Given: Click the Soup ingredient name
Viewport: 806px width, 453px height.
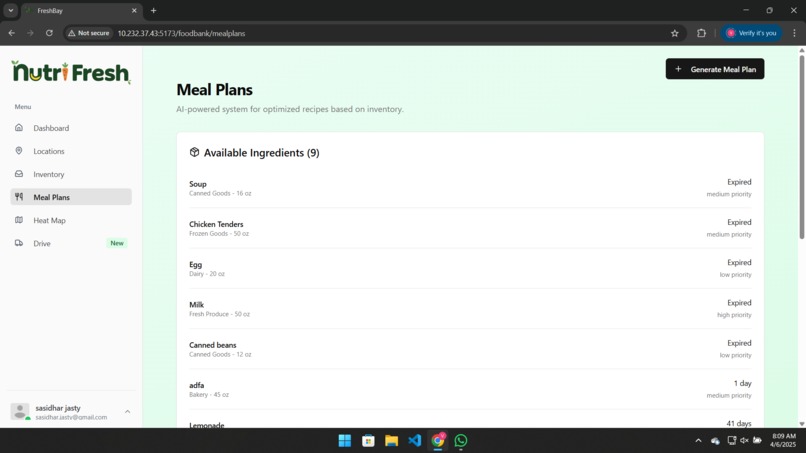Looking at the screenshot, I should pos(197,184).
